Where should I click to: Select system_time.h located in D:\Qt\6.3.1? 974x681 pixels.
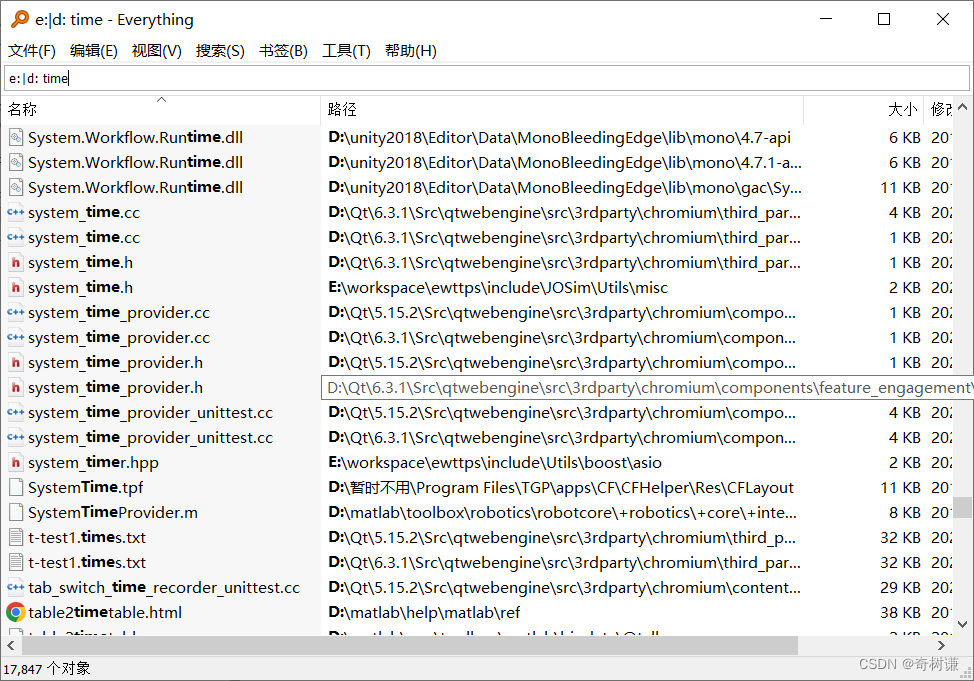pos(80,262)
